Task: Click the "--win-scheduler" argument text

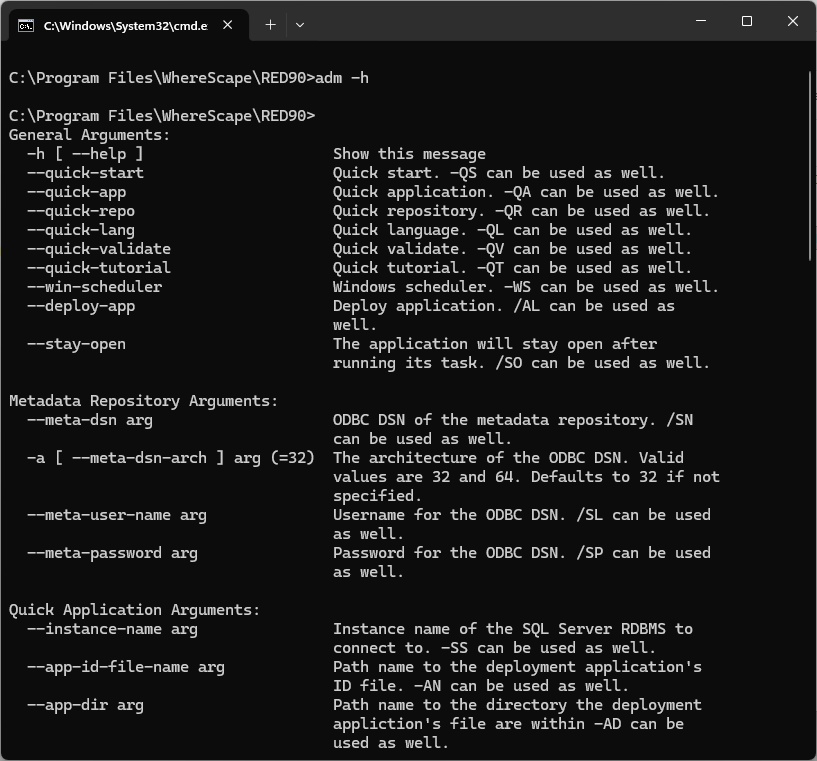Action: [94, 287]
